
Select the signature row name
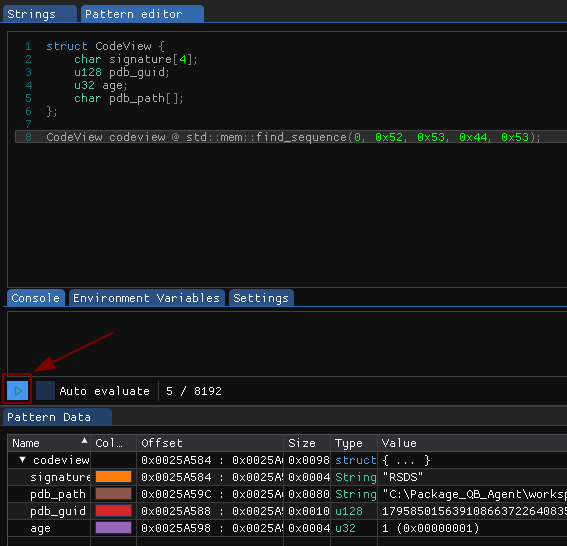[x=60, y=477]
